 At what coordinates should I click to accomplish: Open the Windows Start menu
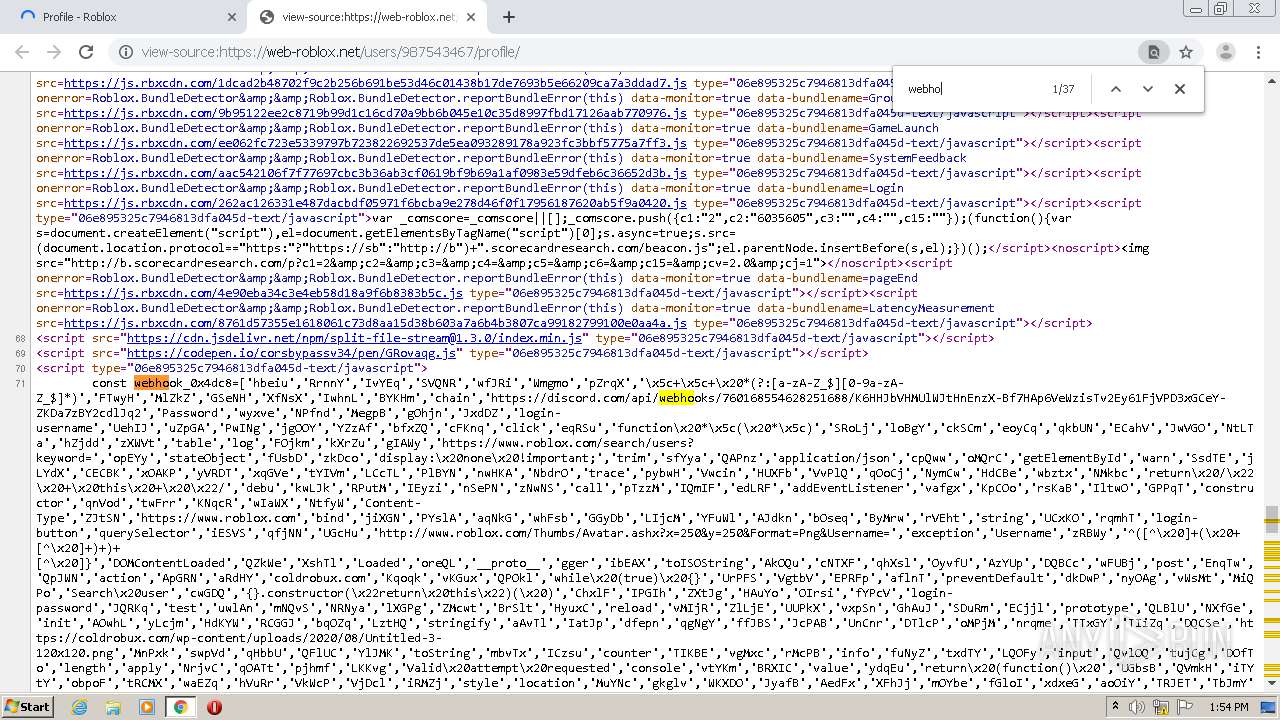(x=27, y=706)
